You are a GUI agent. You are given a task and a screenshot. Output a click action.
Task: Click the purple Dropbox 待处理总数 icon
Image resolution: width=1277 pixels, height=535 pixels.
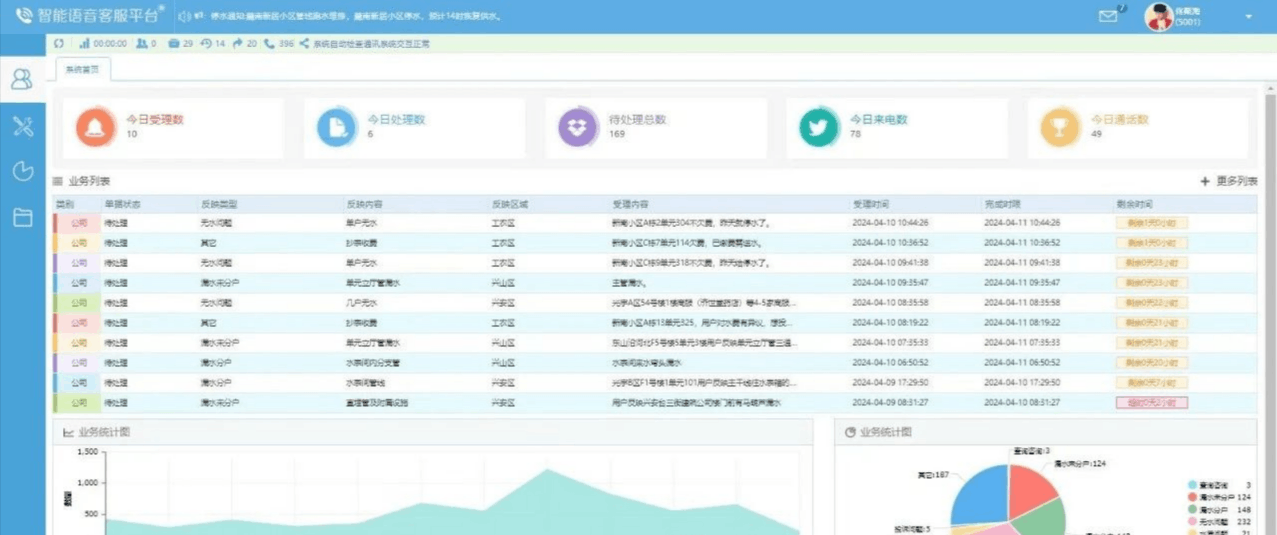[578, 127]
